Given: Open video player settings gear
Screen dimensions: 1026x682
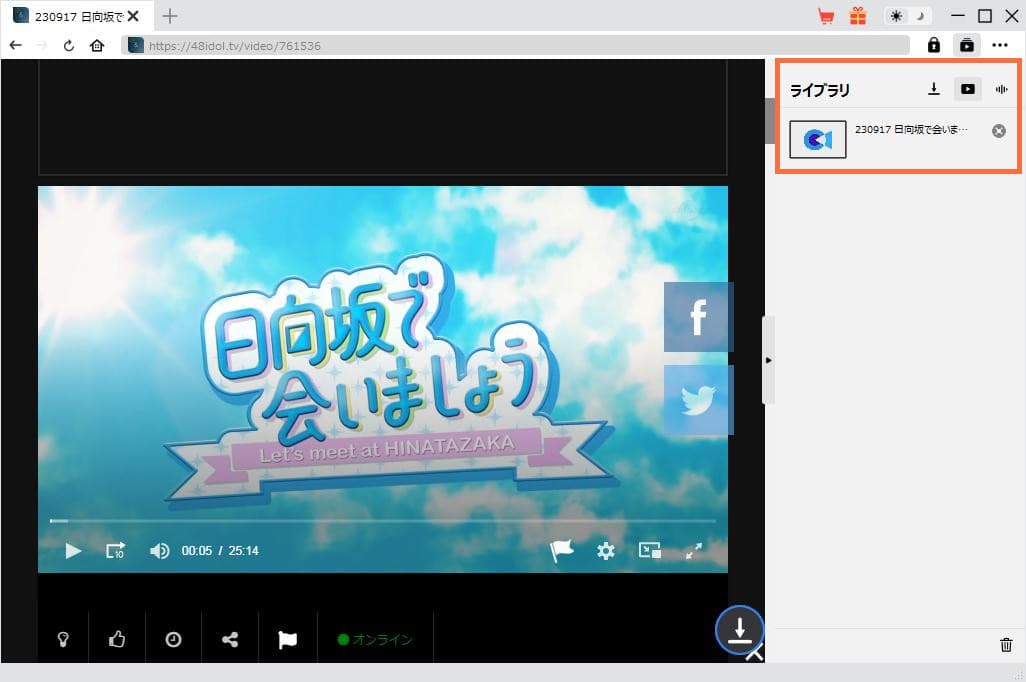Looking at the screenshot, I should [x=606, y=551].
